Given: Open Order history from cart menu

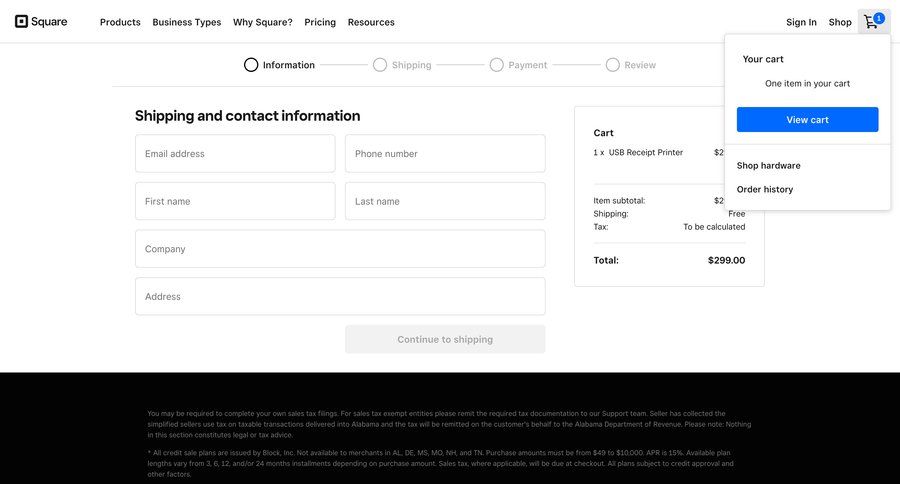Looking at the screenshot, I should (765, 190).
